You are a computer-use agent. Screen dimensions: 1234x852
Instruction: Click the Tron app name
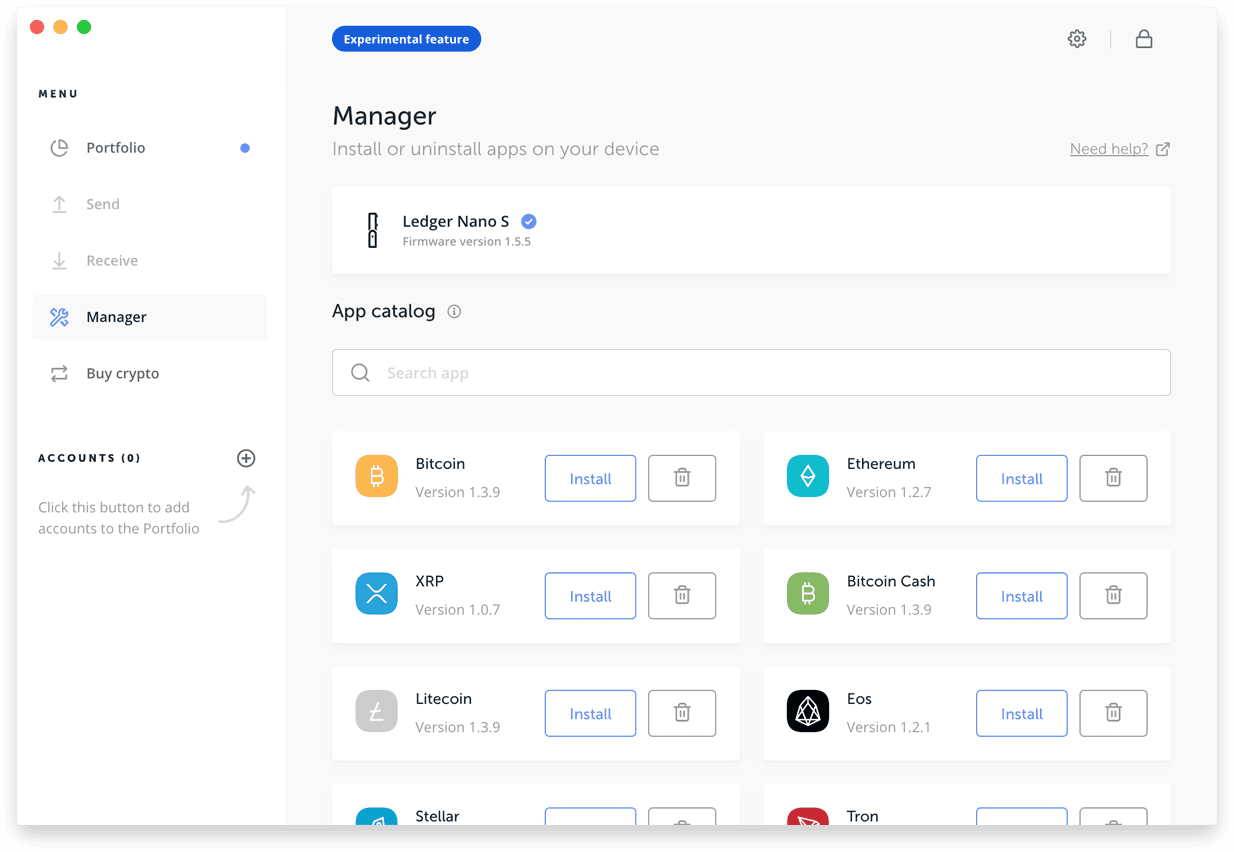862,816
